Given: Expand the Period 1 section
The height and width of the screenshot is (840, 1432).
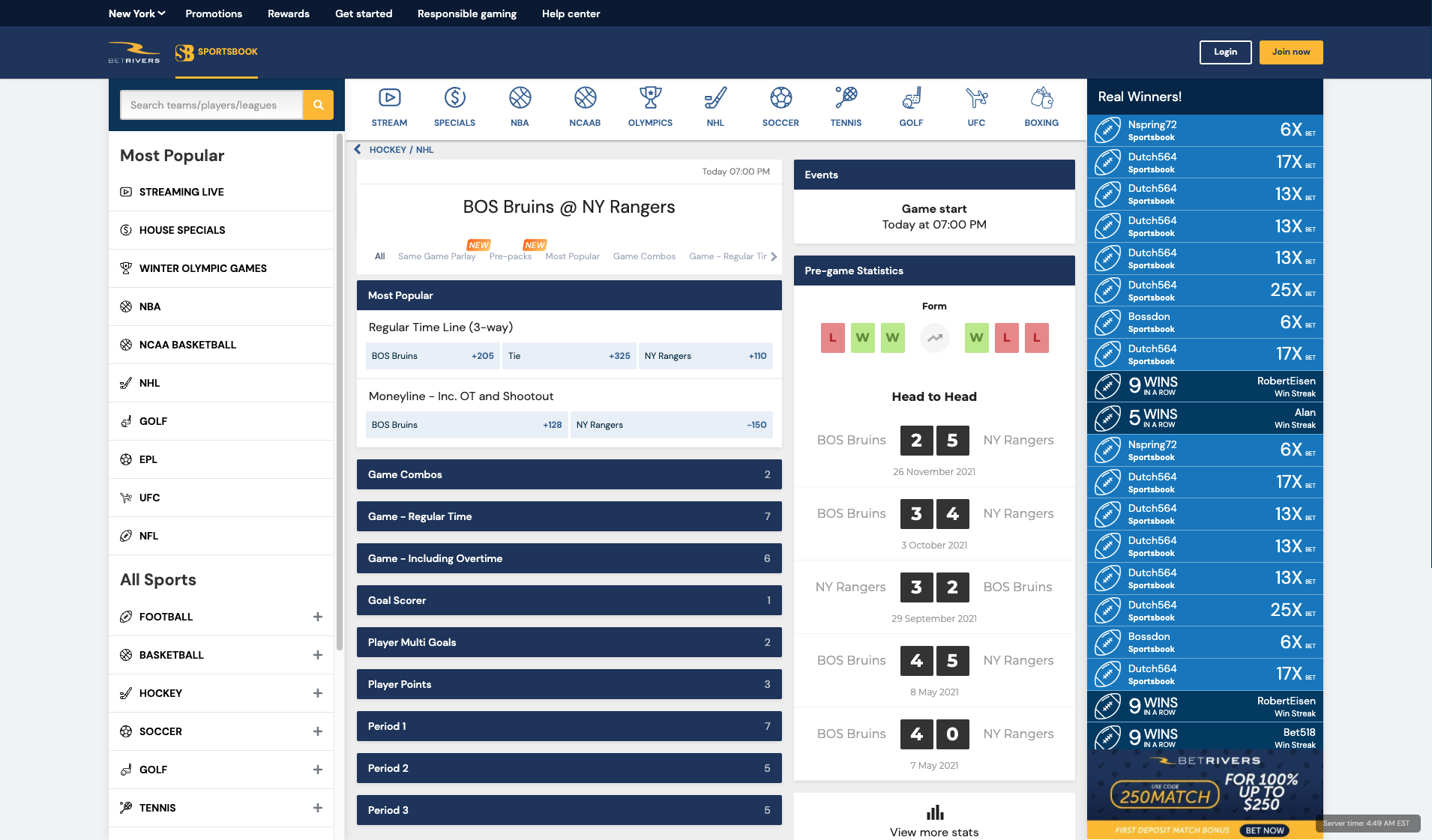Looking at the screenshot, I should pos(569,726).
